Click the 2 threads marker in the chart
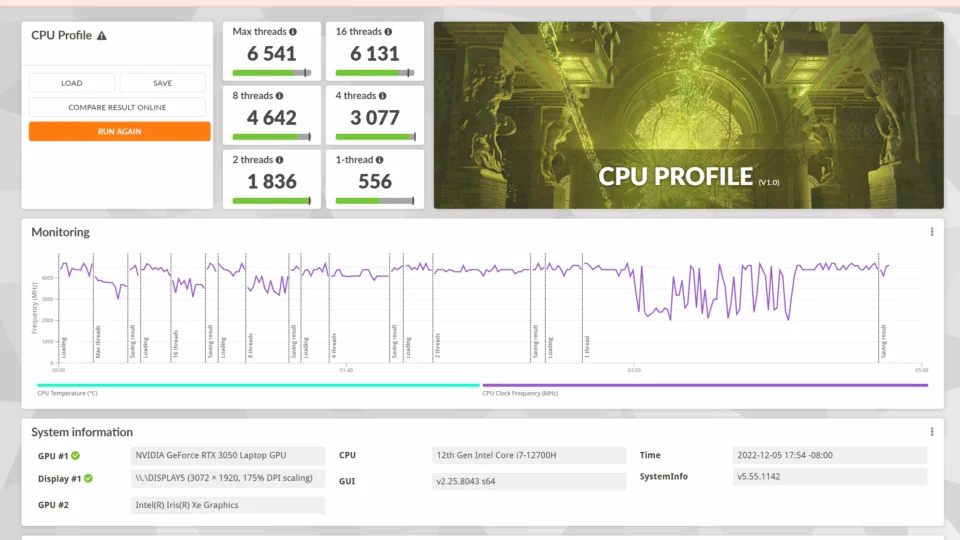960x540 pixels. tap(438, 345)
